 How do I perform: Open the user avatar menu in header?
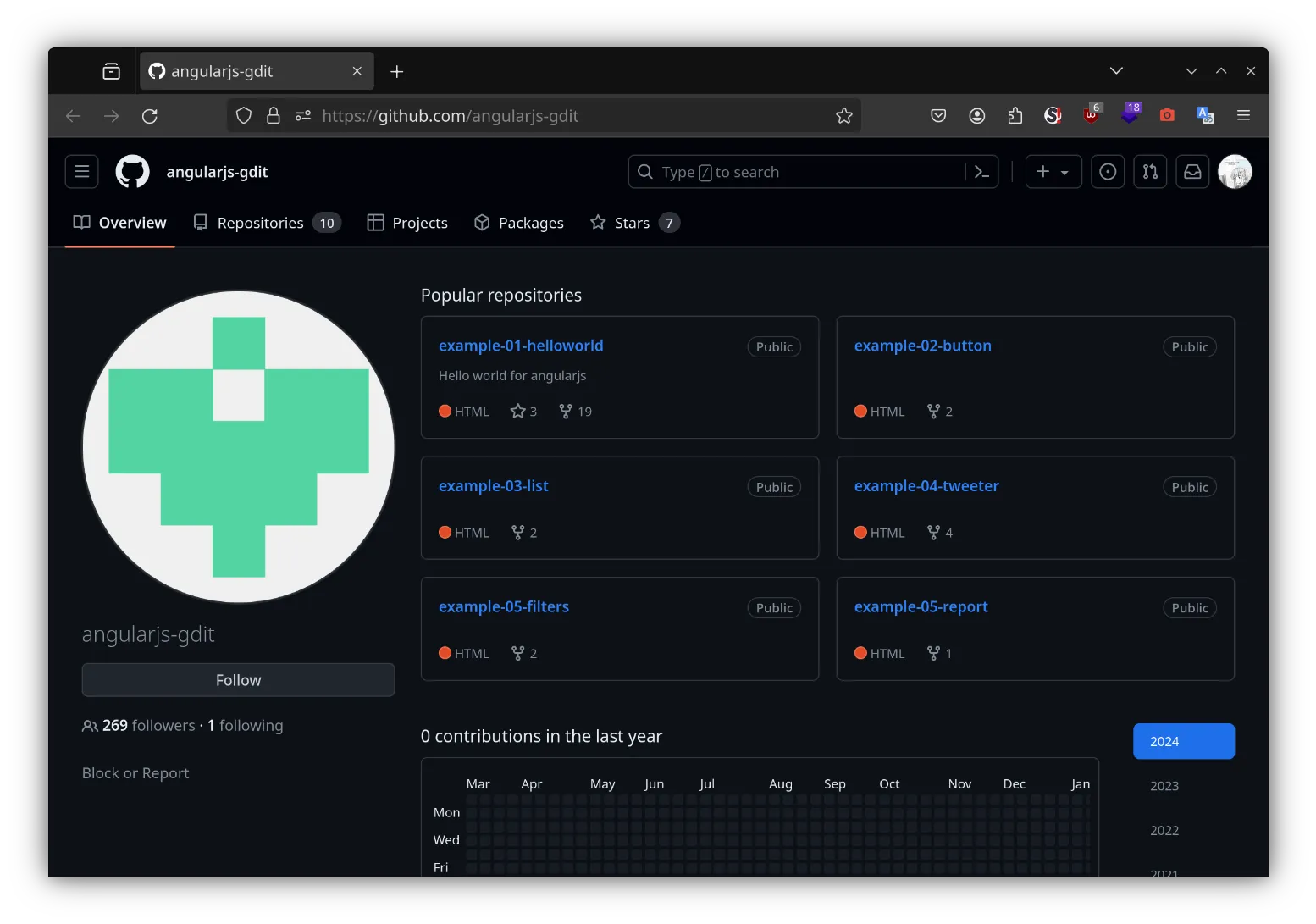[x=1235, y=172]
